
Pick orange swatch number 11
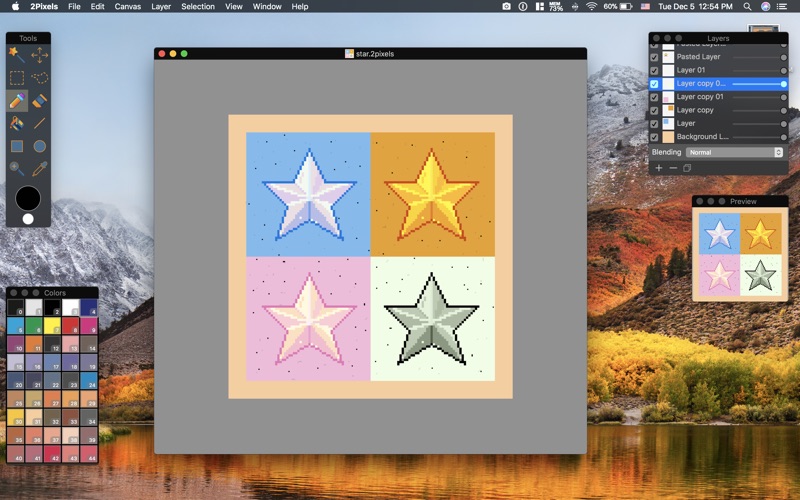coord(34,343)
